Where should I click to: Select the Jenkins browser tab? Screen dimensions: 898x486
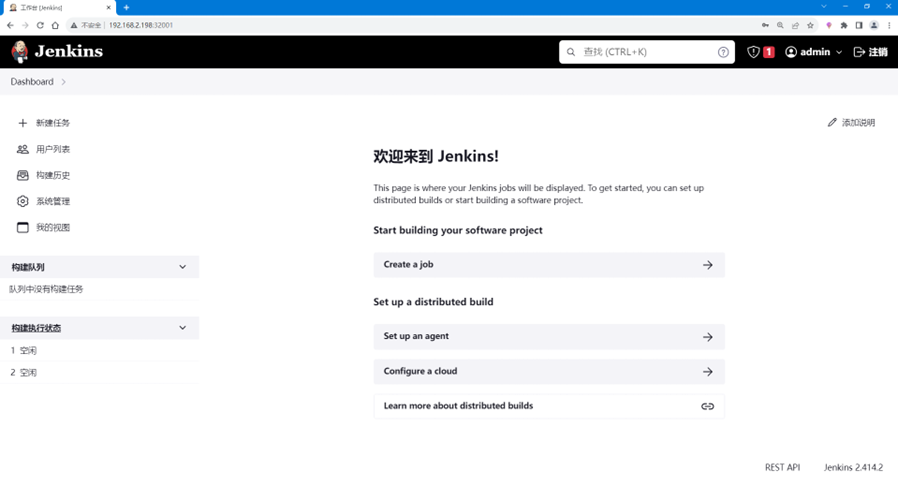coord(60,8)
